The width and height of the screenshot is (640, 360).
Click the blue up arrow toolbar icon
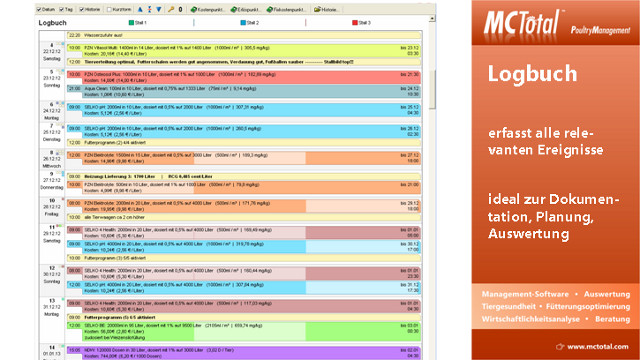pyautogui.click(x=140, y=9)
